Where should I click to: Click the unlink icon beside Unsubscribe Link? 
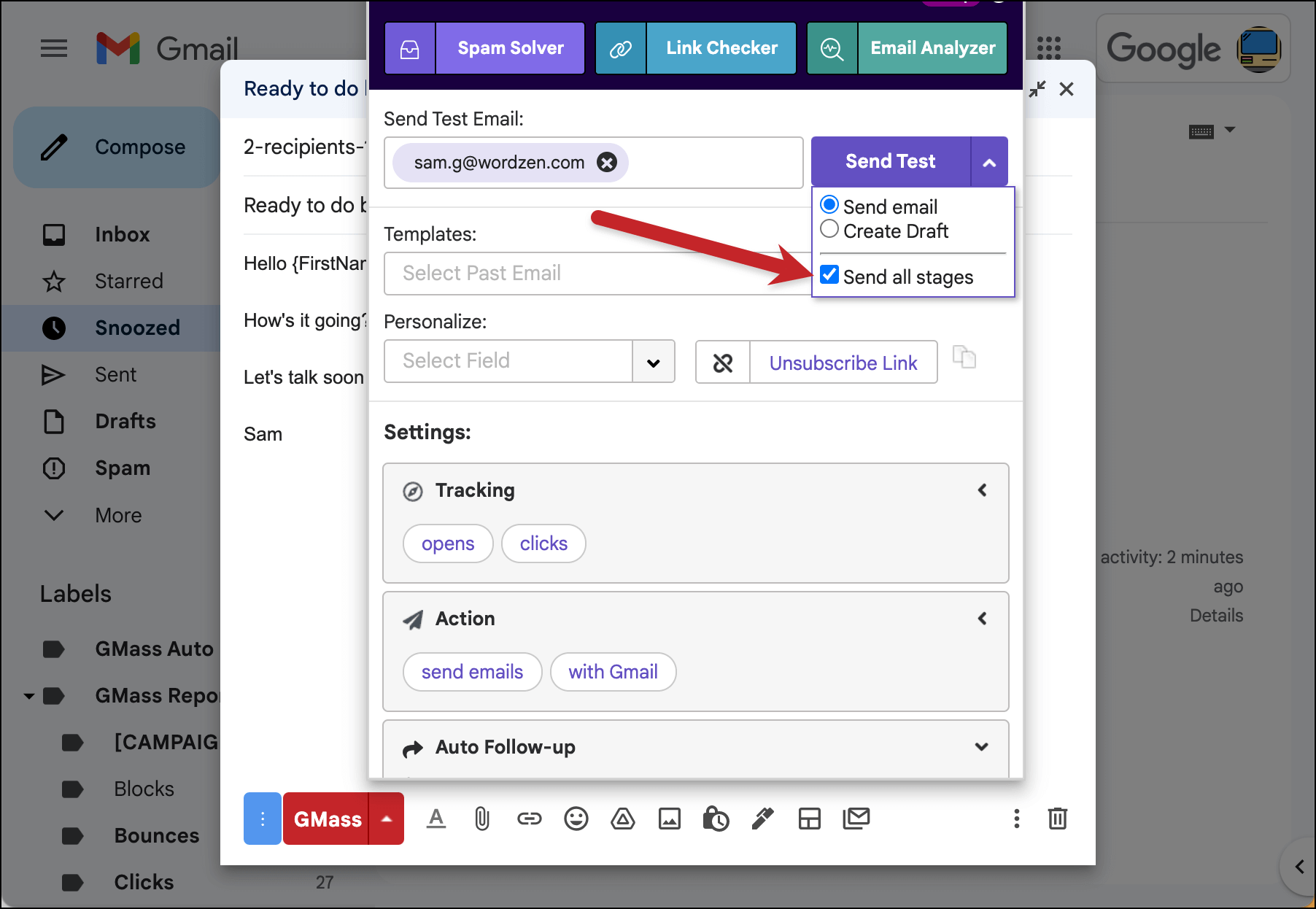coord(723,363)
